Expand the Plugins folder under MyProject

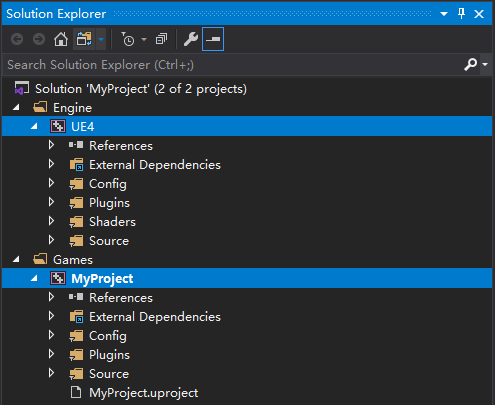point(51,354)
